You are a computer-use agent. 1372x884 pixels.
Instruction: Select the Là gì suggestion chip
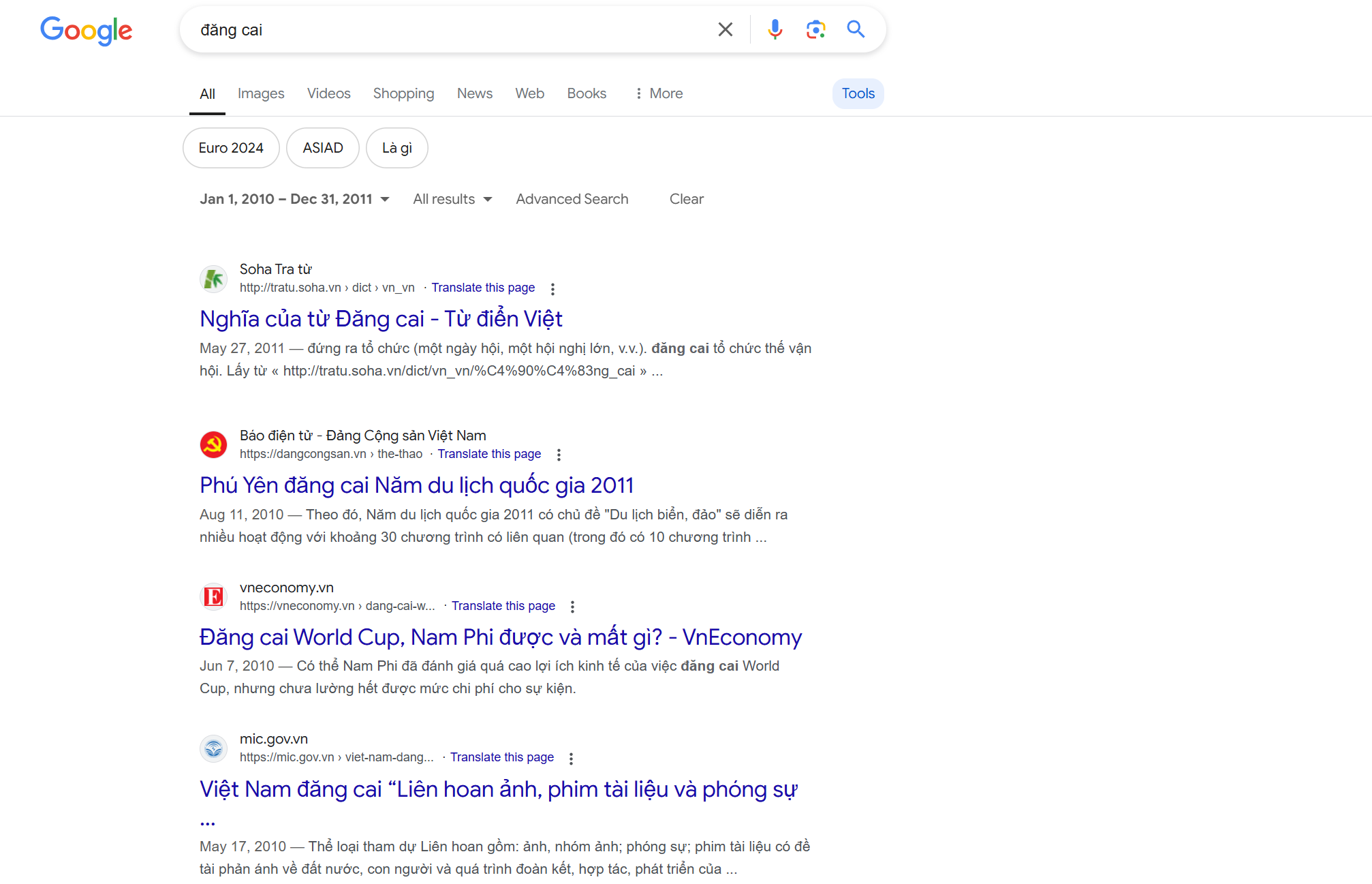coord(397,148)
